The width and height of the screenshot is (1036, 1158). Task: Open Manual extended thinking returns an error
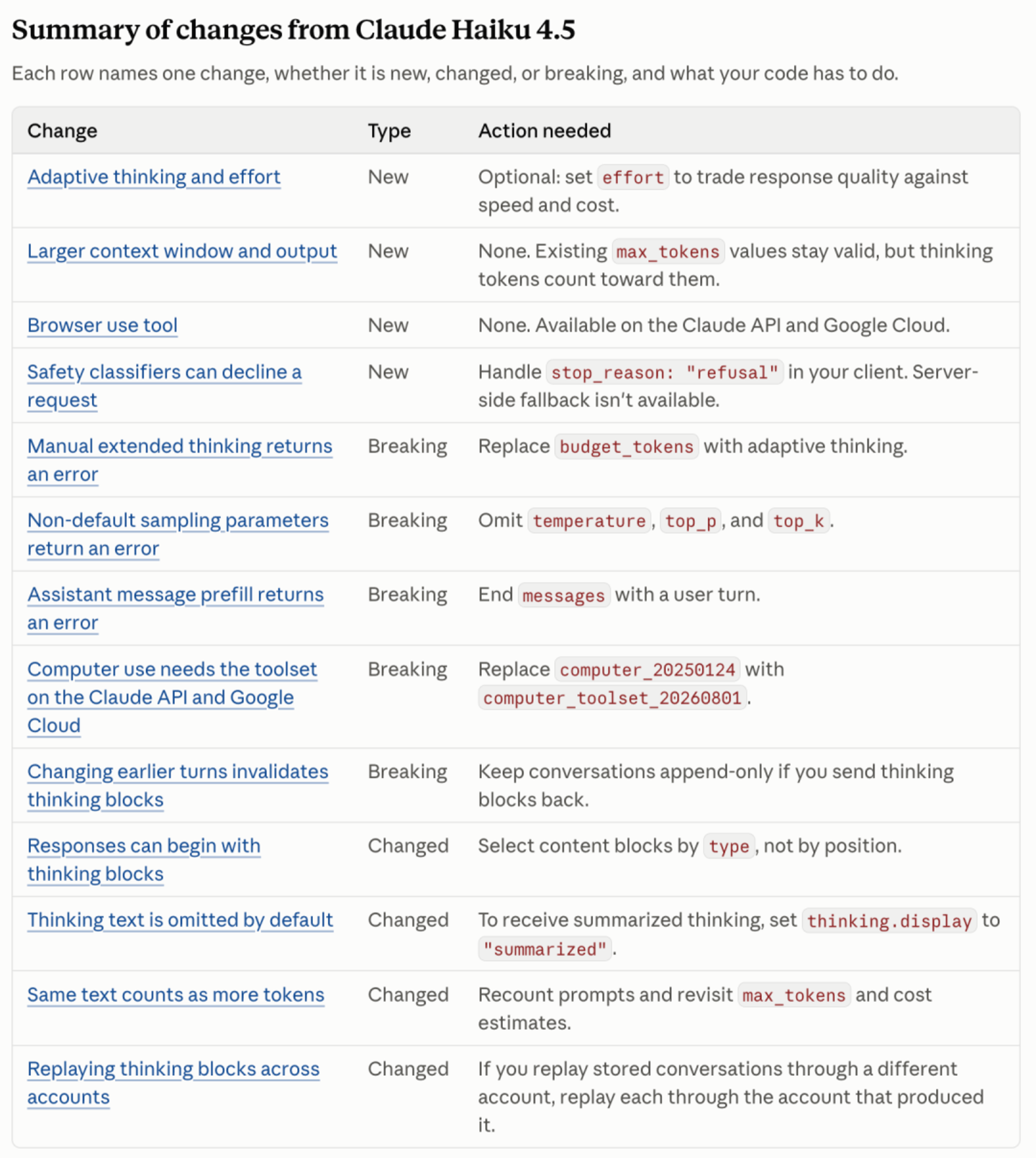pos(180,460)
